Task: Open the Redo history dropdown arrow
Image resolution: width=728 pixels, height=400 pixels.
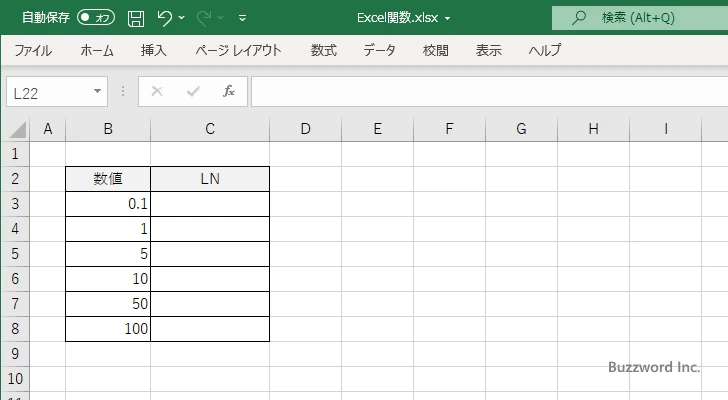Action: click(x=221, y=18)
